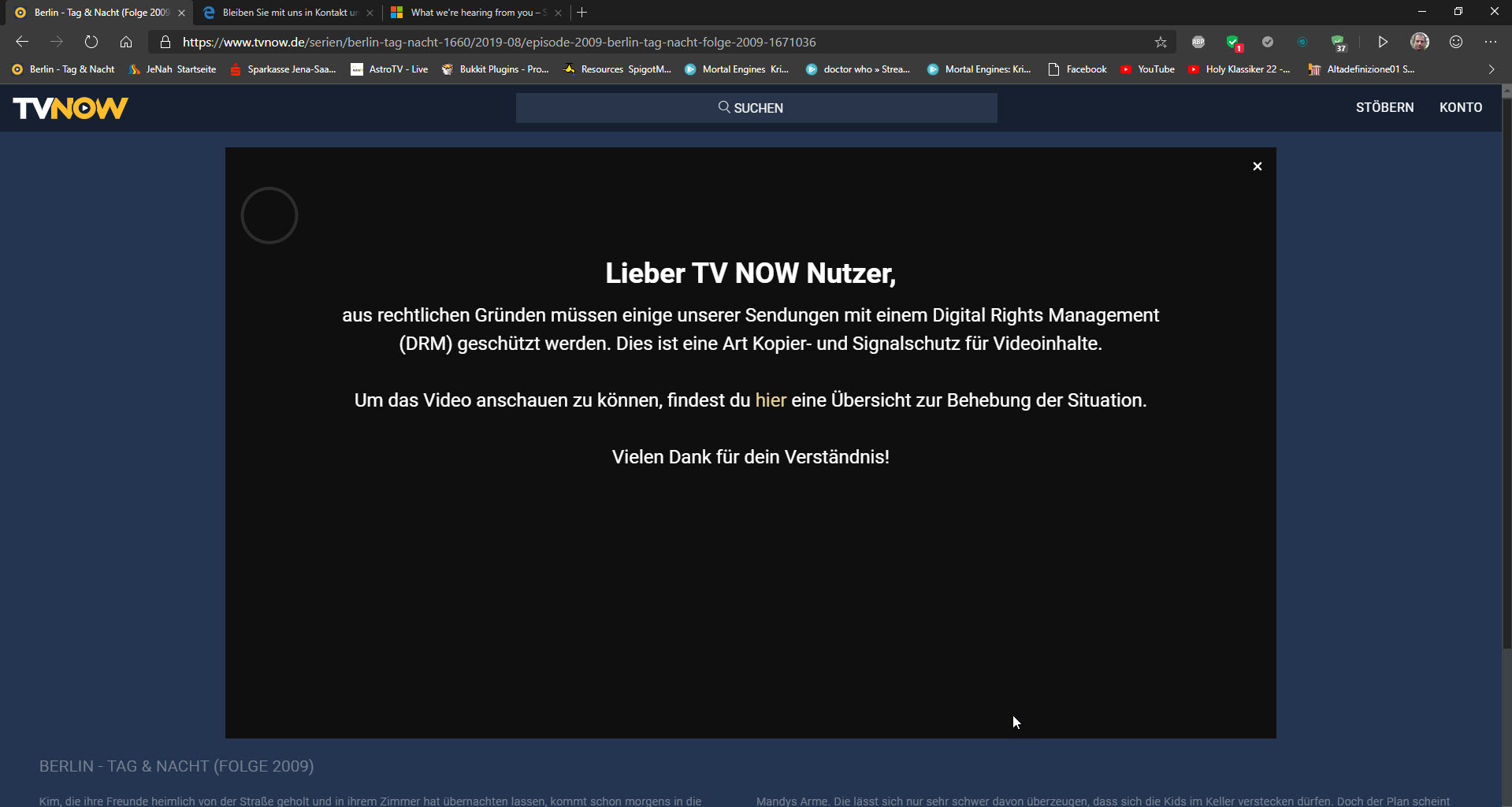1512x807 pixels.
Task: Open browser settings and more menu
Action: (1491, 42)
